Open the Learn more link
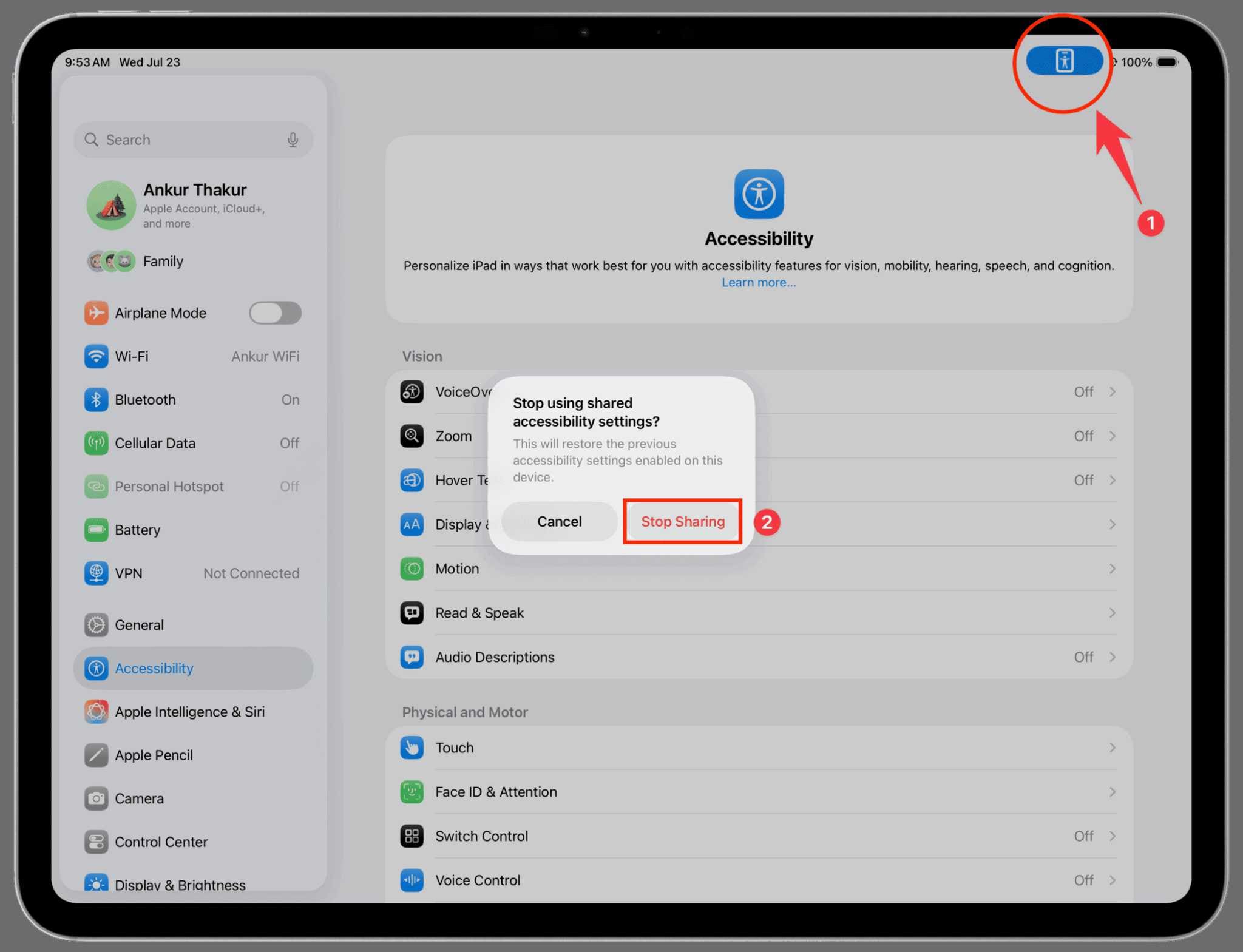The image size is (1243, 952). pos(758,283)
